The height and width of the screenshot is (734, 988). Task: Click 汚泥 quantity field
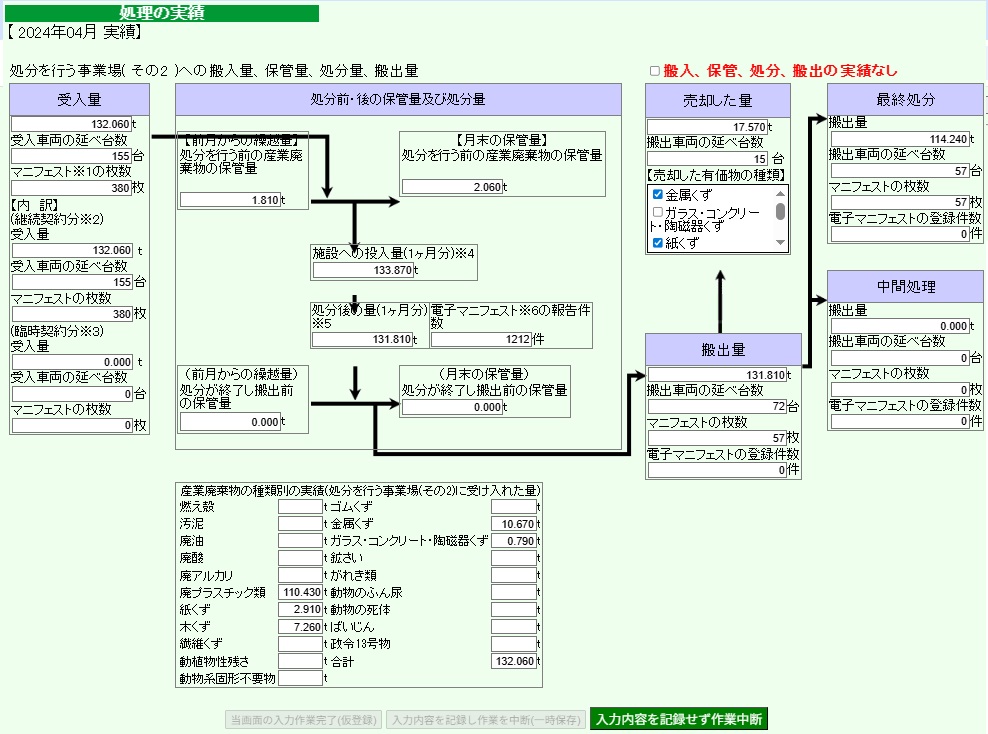(x=301, y=523)
